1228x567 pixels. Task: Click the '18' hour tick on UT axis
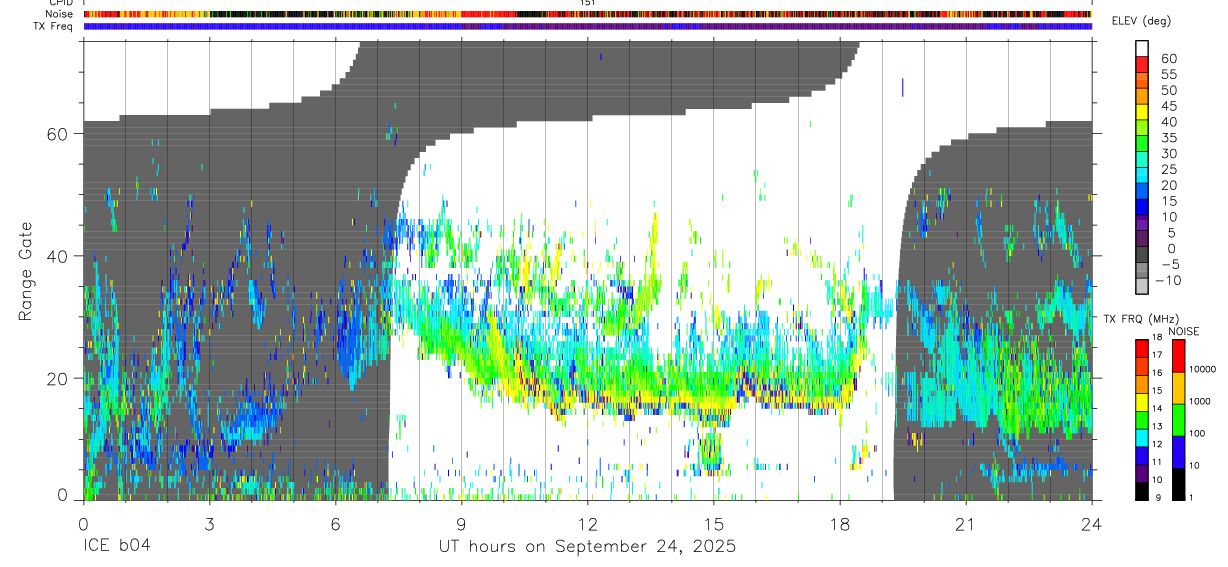pos(840,524)
